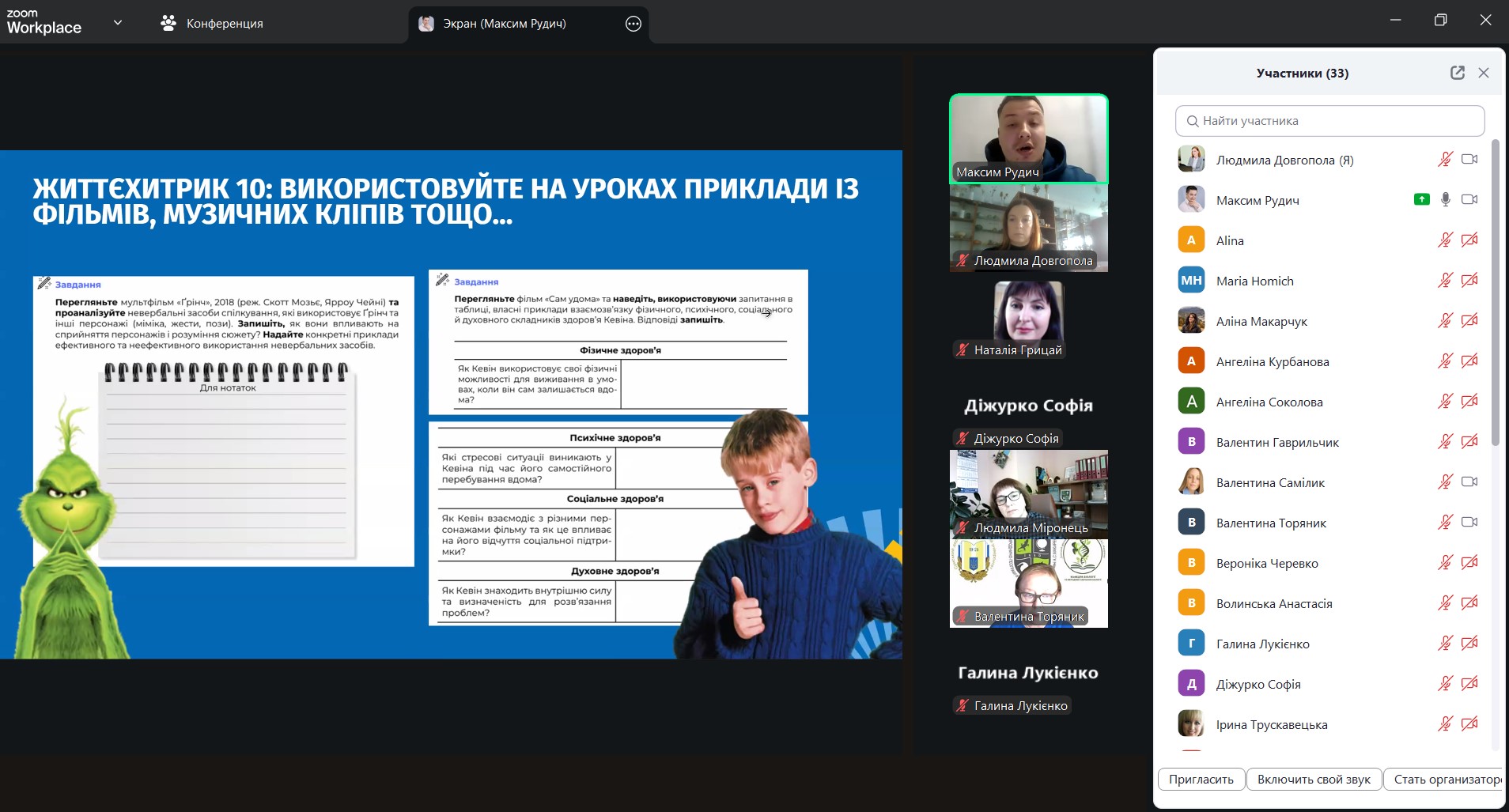Toggle Валентина Торяник camera icon
This screenshot has height=812, width=1509.
pyautogui.click(x=1469, y=522)
